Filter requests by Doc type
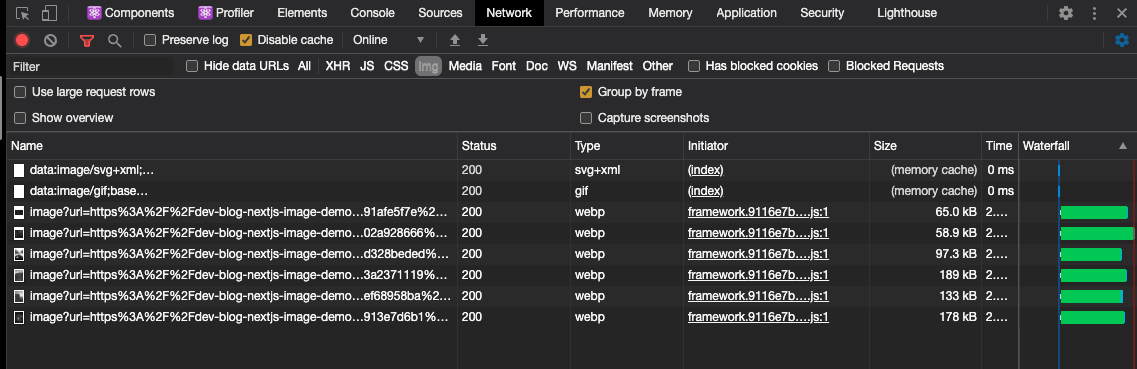The width and height of the screenshot is (1137, 369). tap(537, 66)
